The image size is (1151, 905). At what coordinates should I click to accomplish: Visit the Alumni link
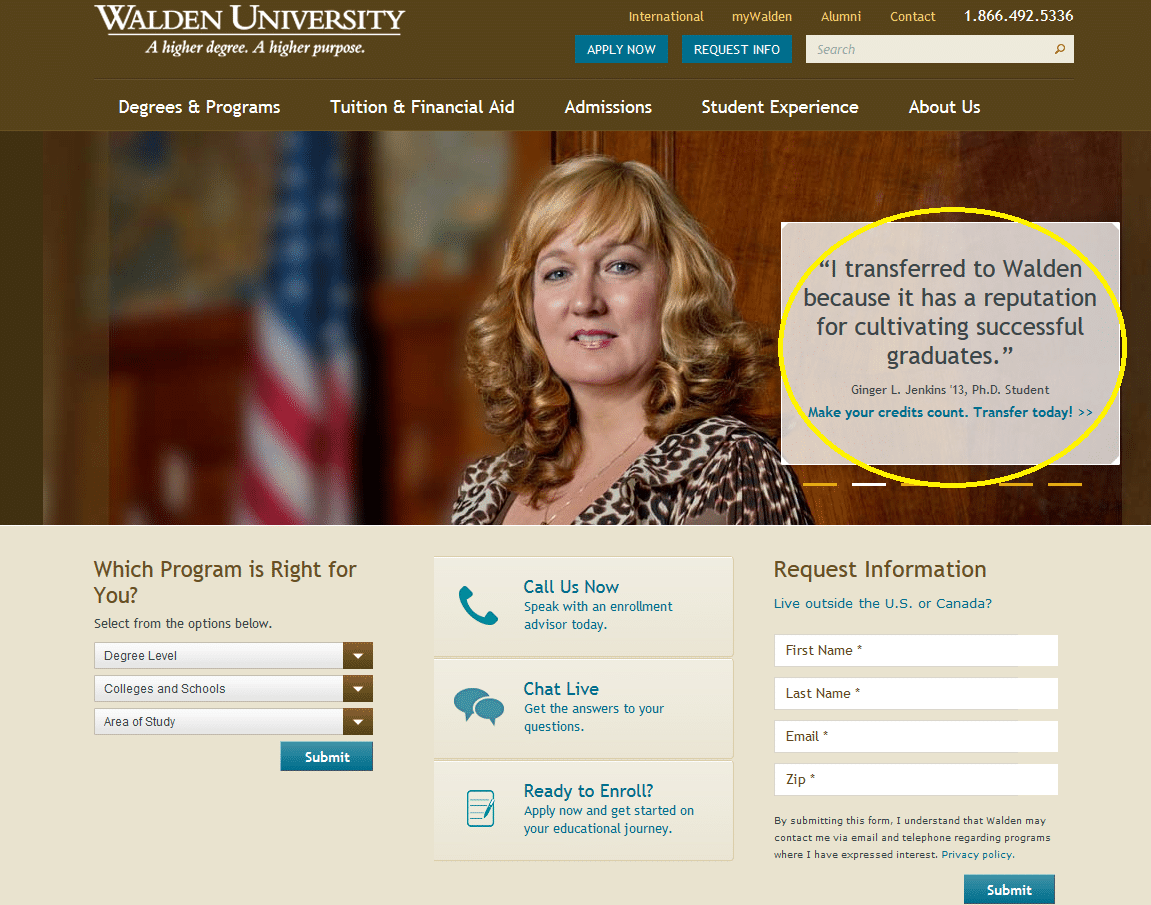[840, 16]
